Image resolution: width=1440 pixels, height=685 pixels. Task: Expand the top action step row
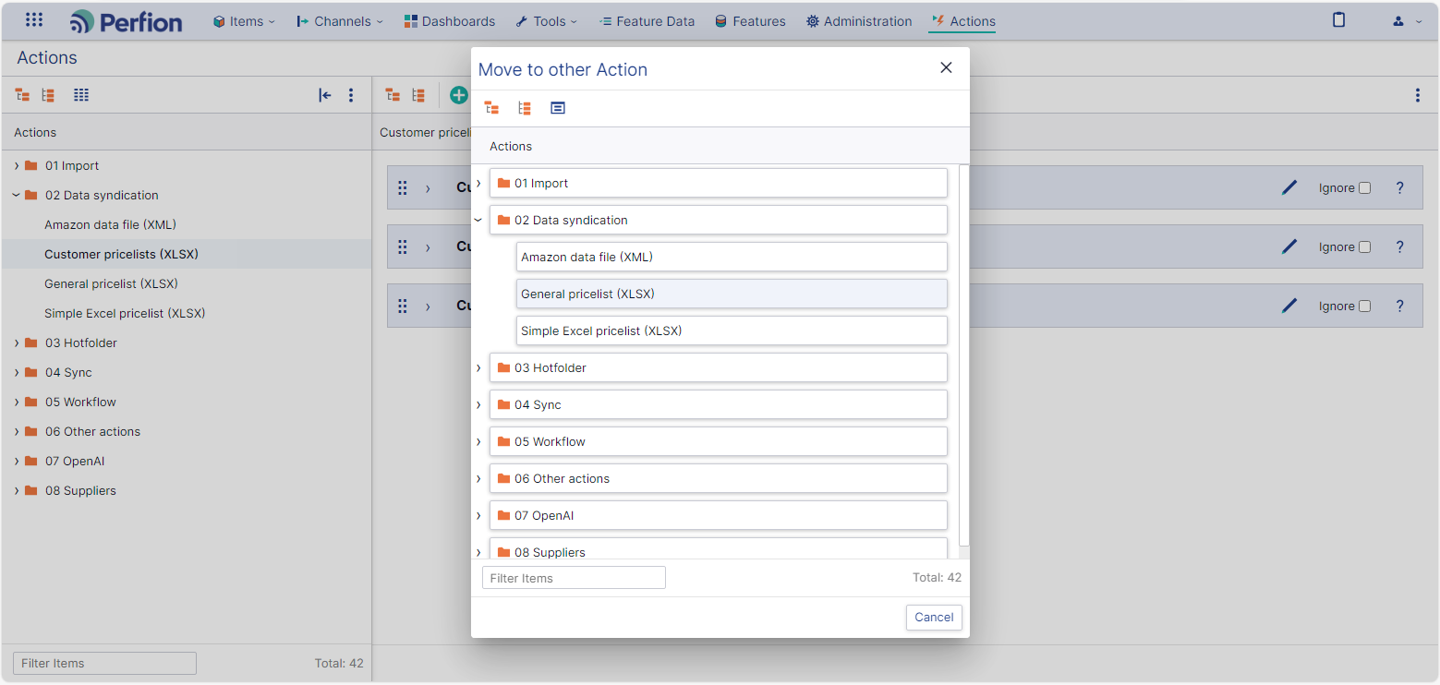428,188
